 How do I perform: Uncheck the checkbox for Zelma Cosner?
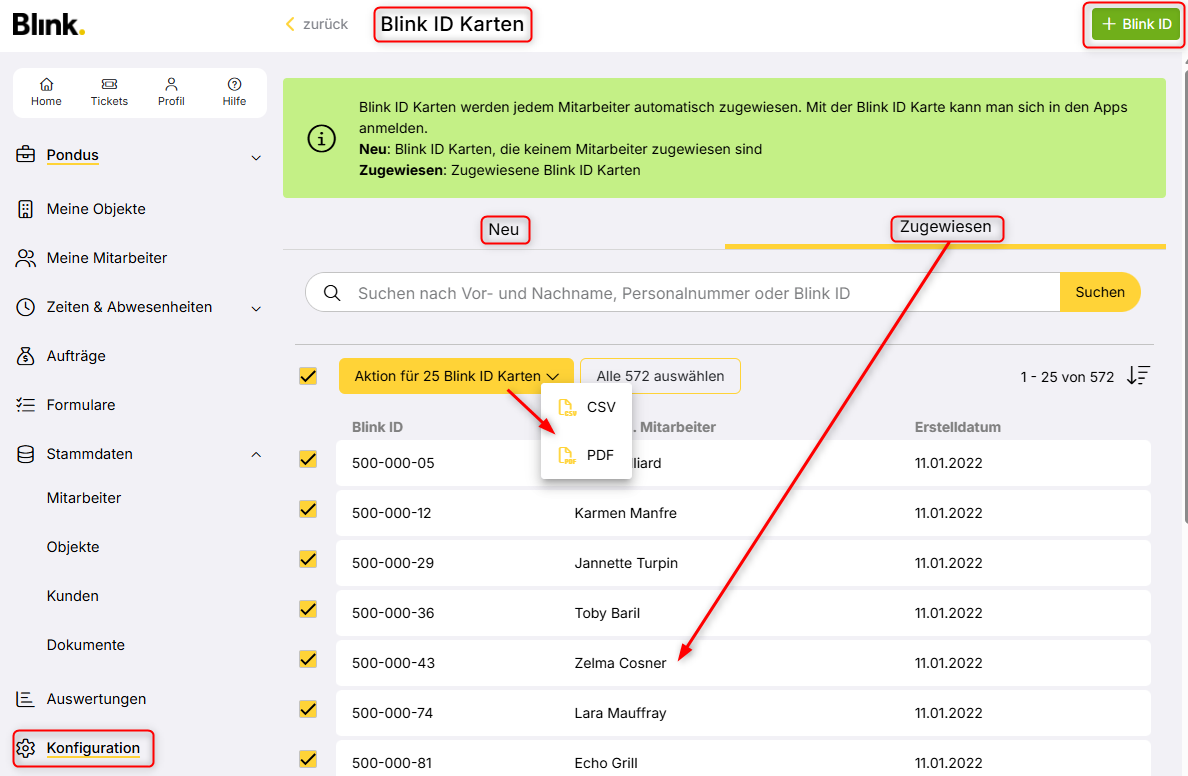pyautogui.click(x=308, y=660)
